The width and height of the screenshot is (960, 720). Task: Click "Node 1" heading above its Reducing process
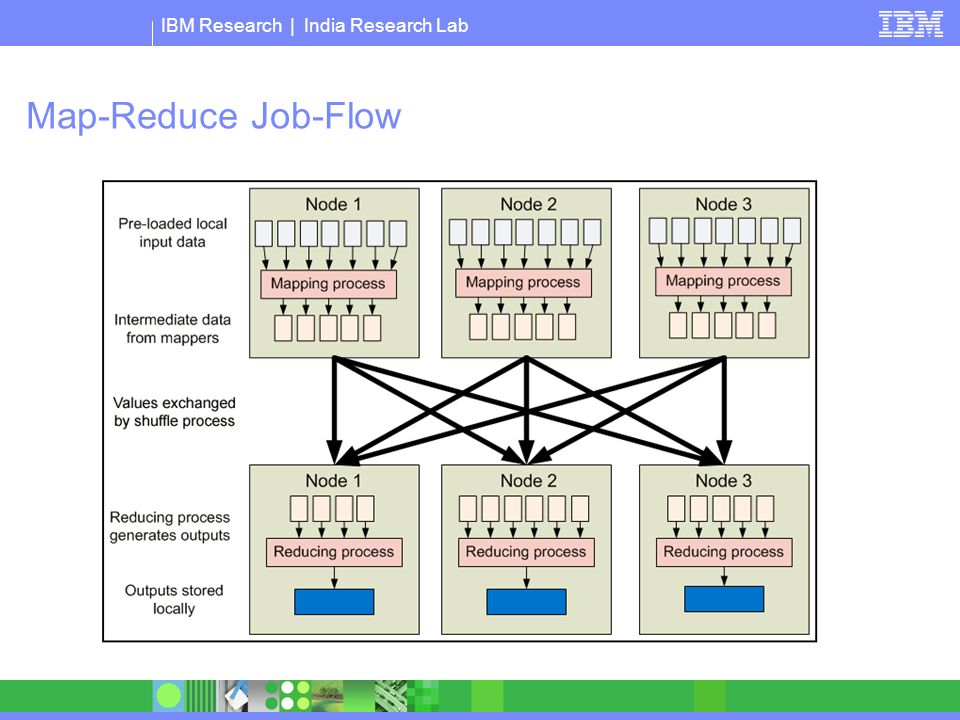pos(334,481)
